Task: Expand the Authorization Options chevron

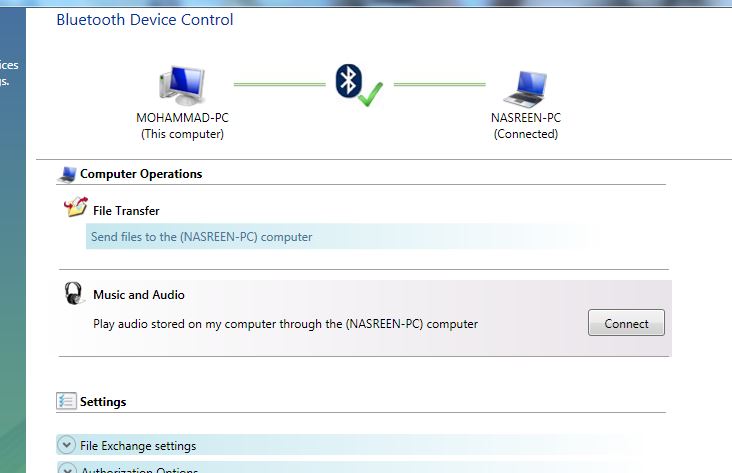Action: point(68,468)
